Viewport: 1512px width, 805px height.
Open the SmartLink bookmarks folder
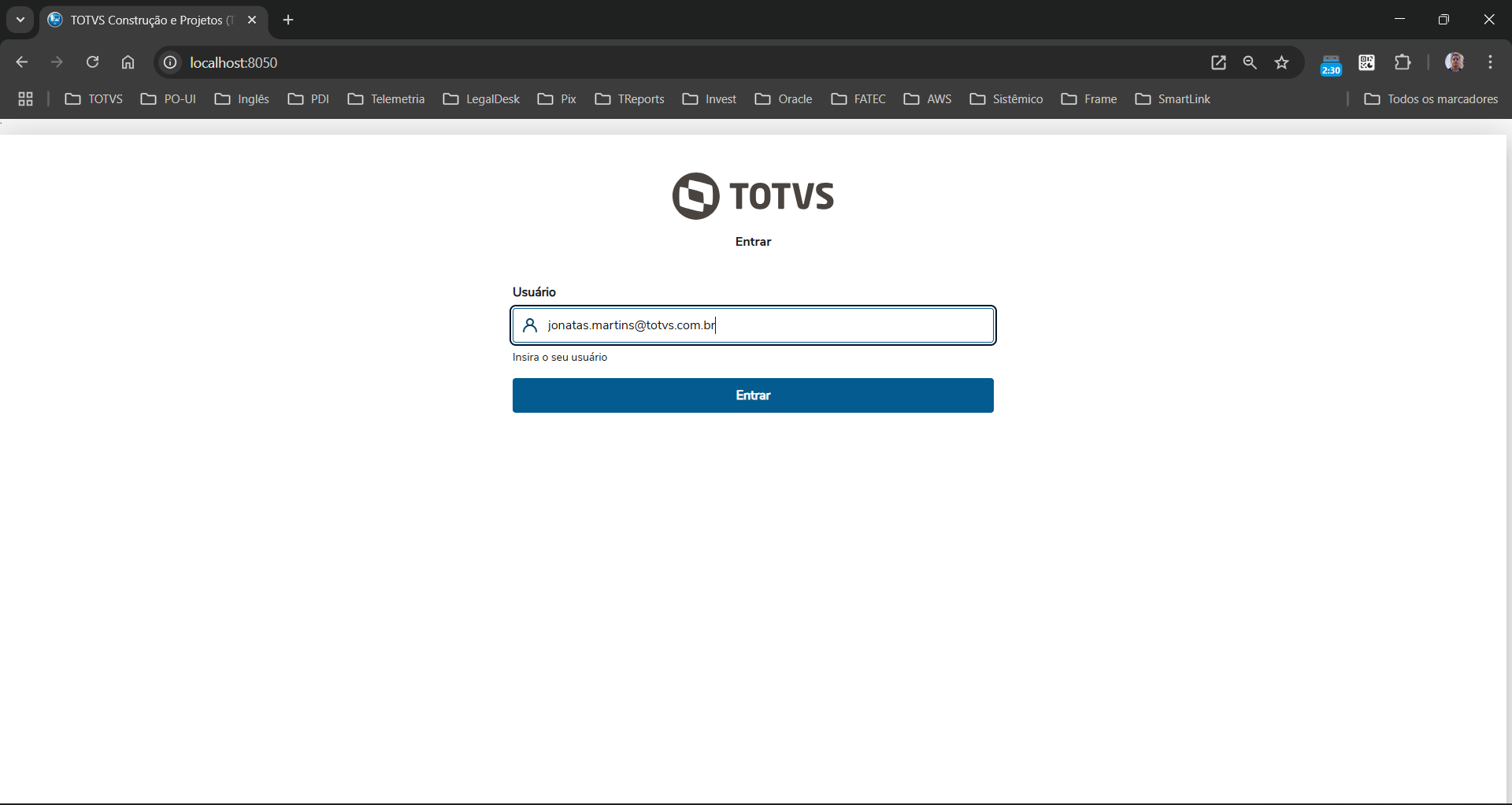pos(1173,98)
